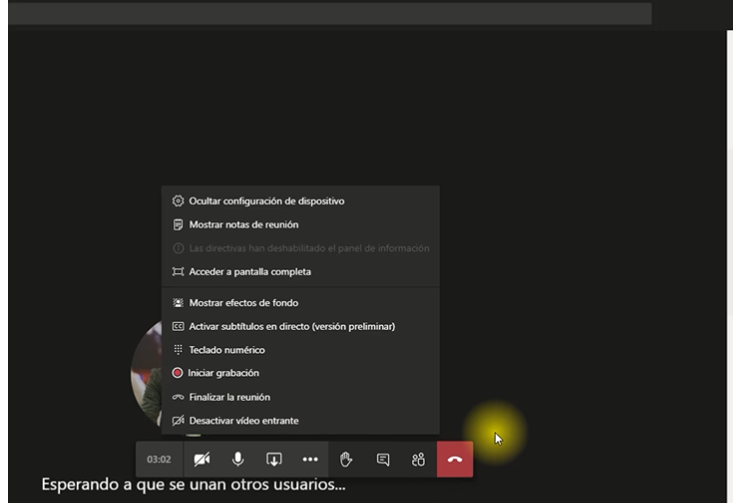Click the end meeting phone icon
Screen dimensions: 733x503
click(x=178, y=397)
